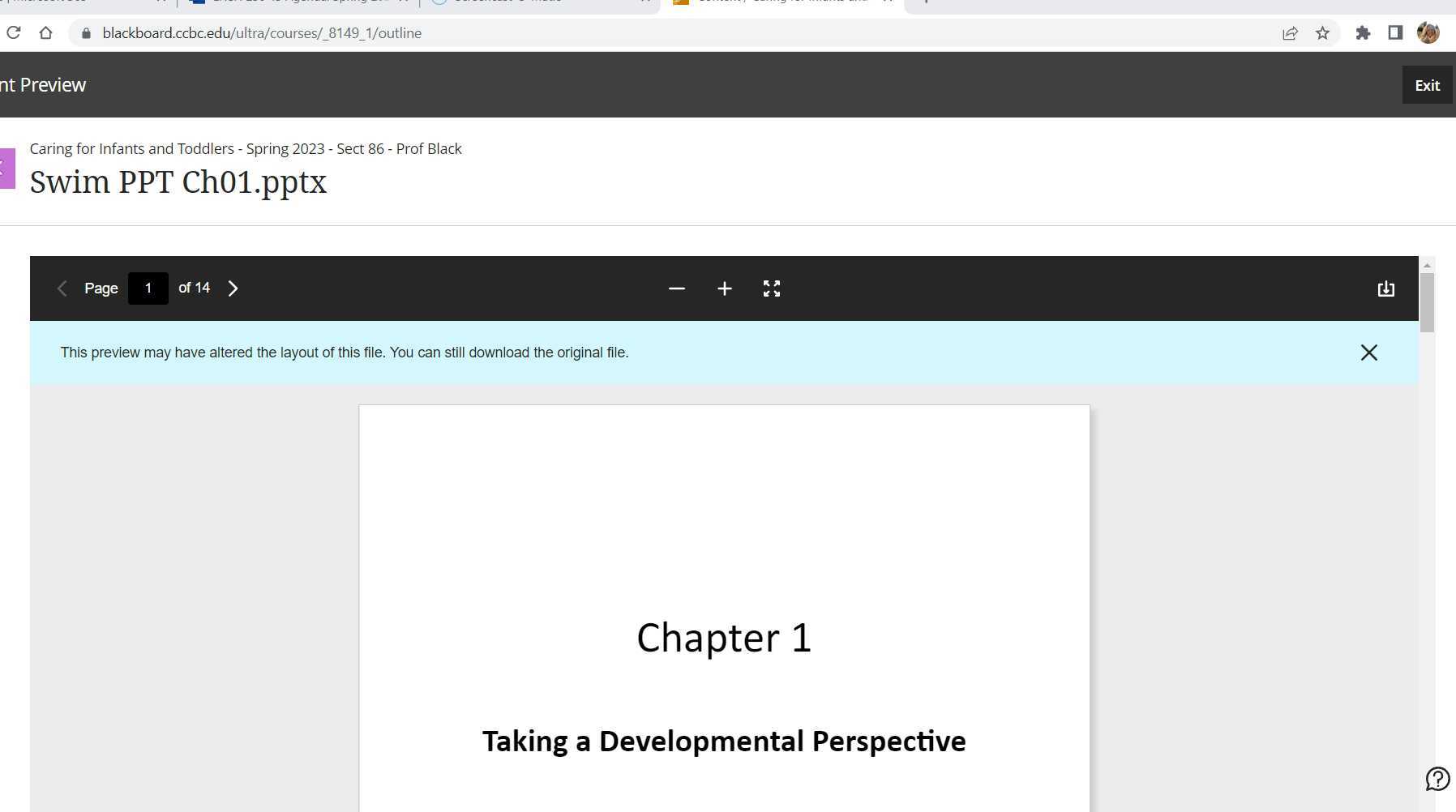1456x812 pixels.
Task: Zoom in on the slide preview
Action: [x=724, y=288]
